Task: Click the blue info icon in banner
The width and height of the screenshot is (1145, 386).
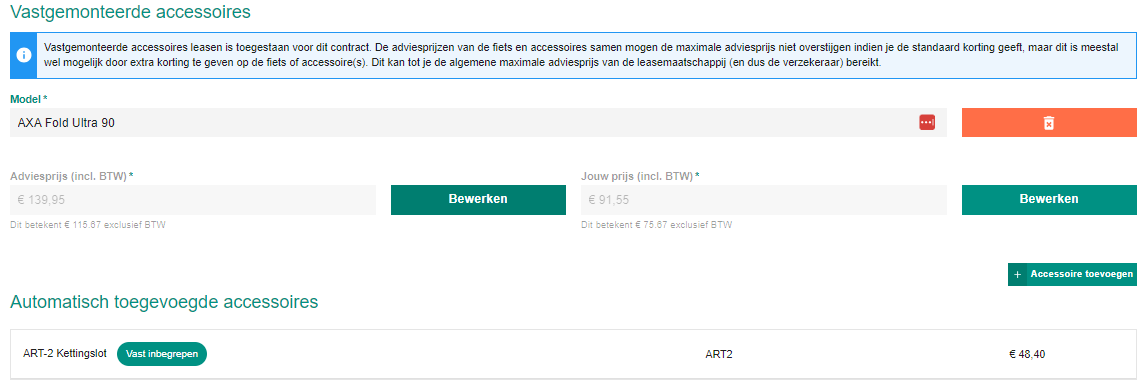Action: pyautogui.click(x=24, y=55)
